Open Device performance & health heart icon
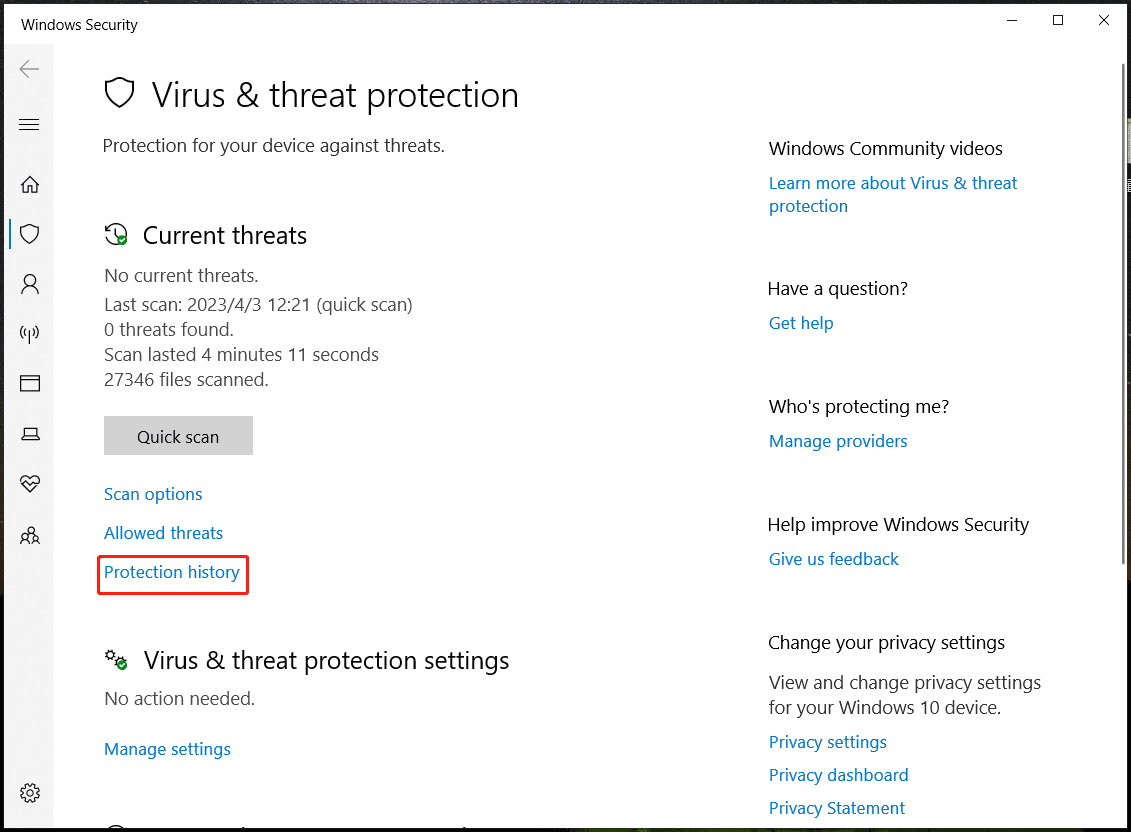 30,483
